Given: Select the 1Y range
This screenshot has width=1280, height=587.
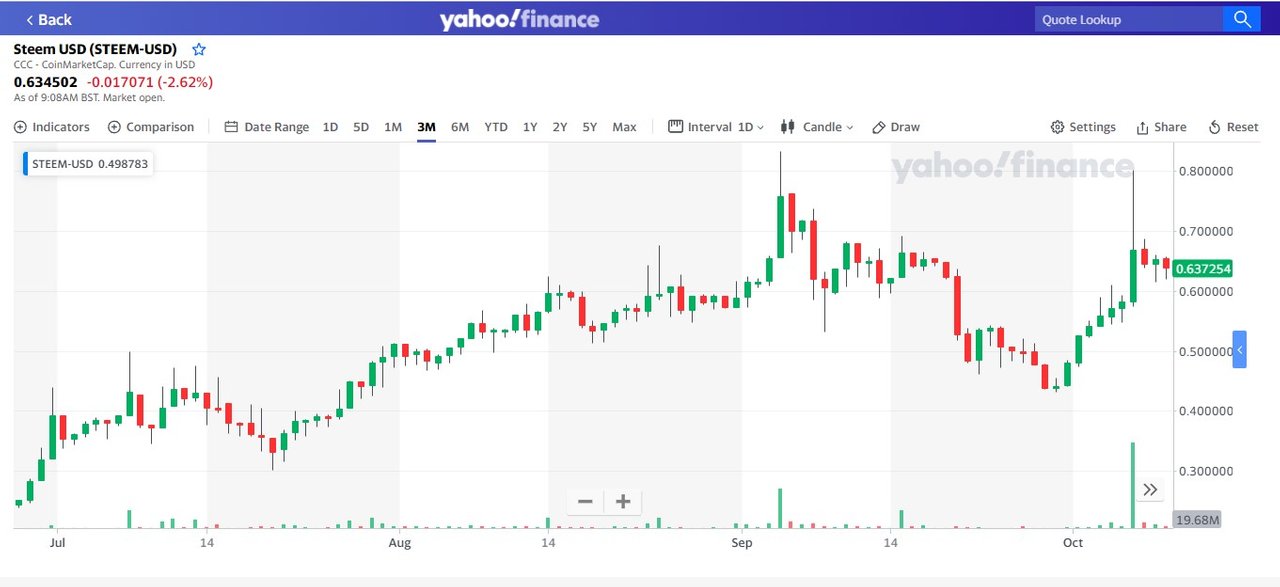Looking at the screenshot, I should pyautogui.click(x=530, y=127).
